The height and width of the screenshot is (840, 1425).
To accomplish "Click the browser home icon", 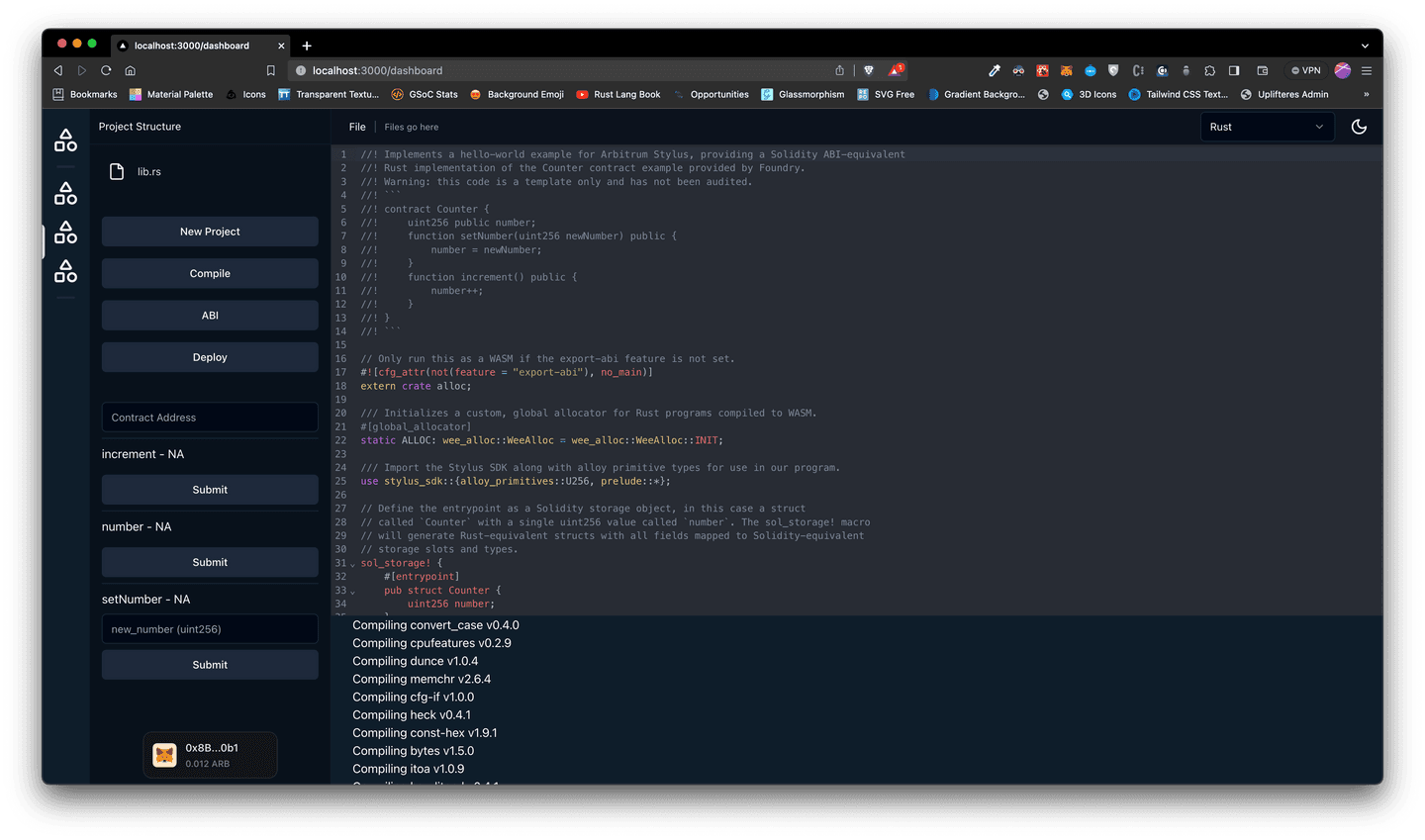I will tap(130, 70).
